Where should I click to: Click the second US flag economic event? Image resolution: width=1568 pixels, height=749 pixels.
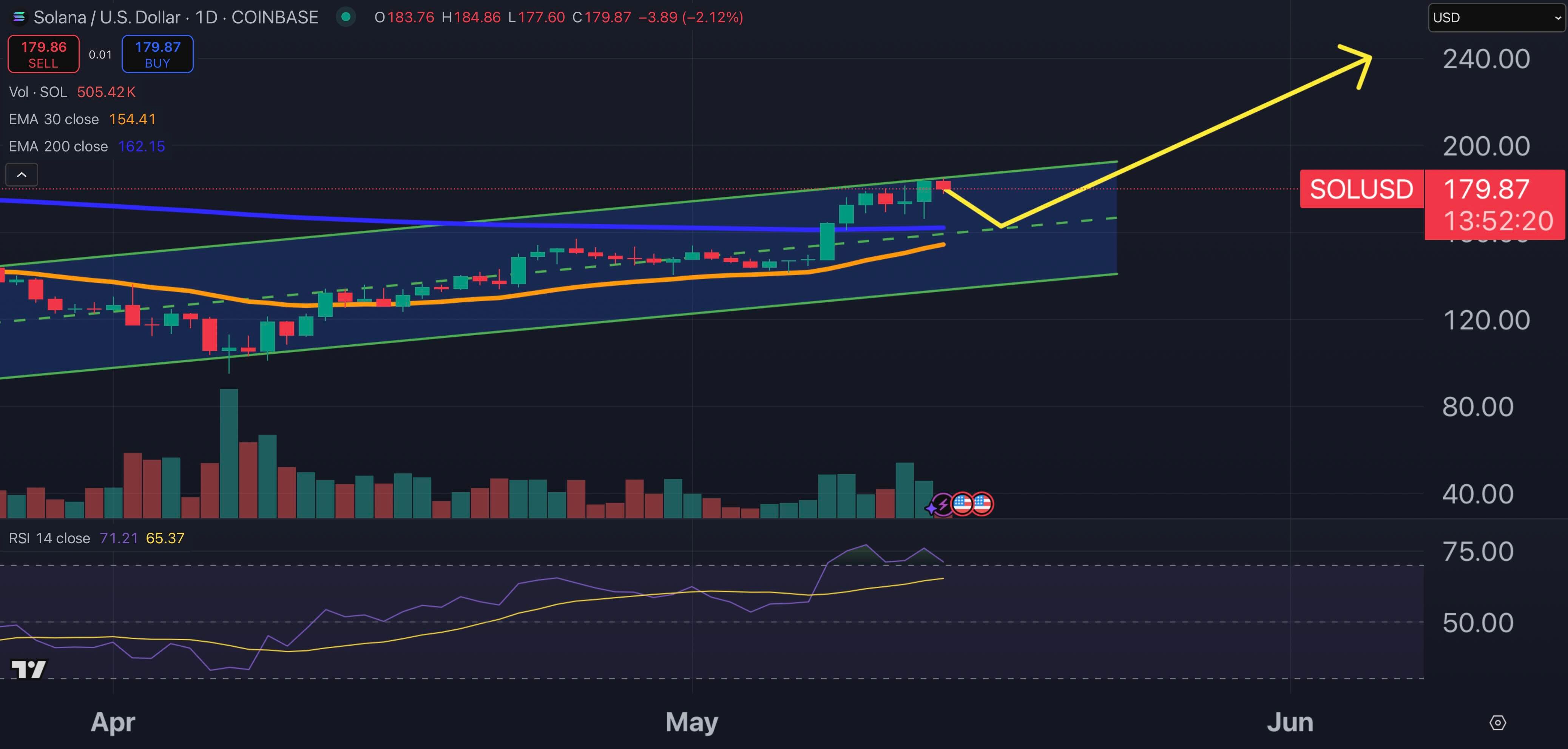click(x=982, y=504)
